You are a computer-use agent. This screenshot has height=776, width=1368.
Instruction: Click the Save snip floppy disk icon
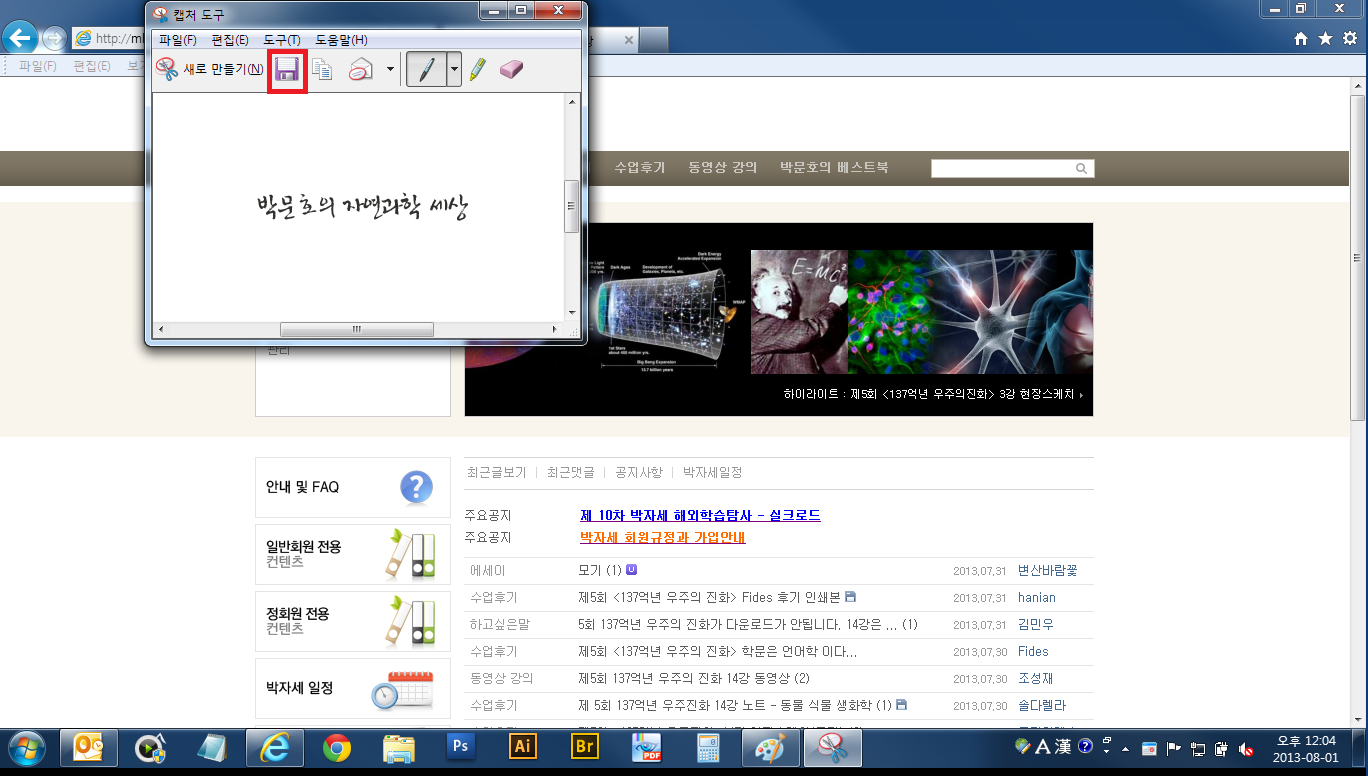point(288,70)
